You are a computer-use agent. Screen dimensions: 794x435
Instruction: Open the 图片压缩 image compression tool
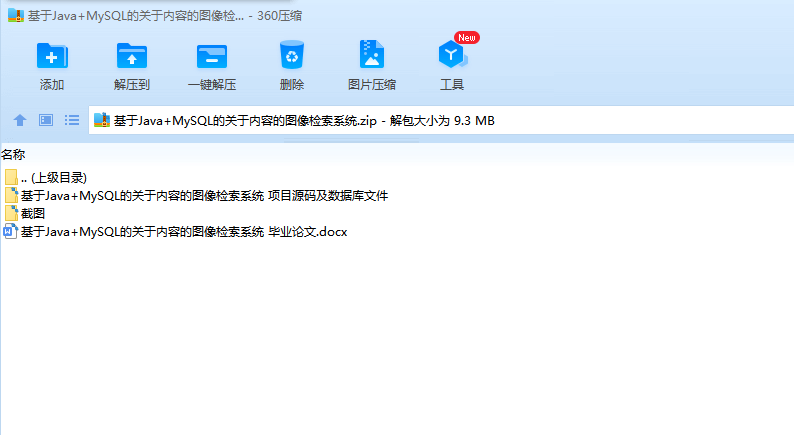[x=372, y=54]
